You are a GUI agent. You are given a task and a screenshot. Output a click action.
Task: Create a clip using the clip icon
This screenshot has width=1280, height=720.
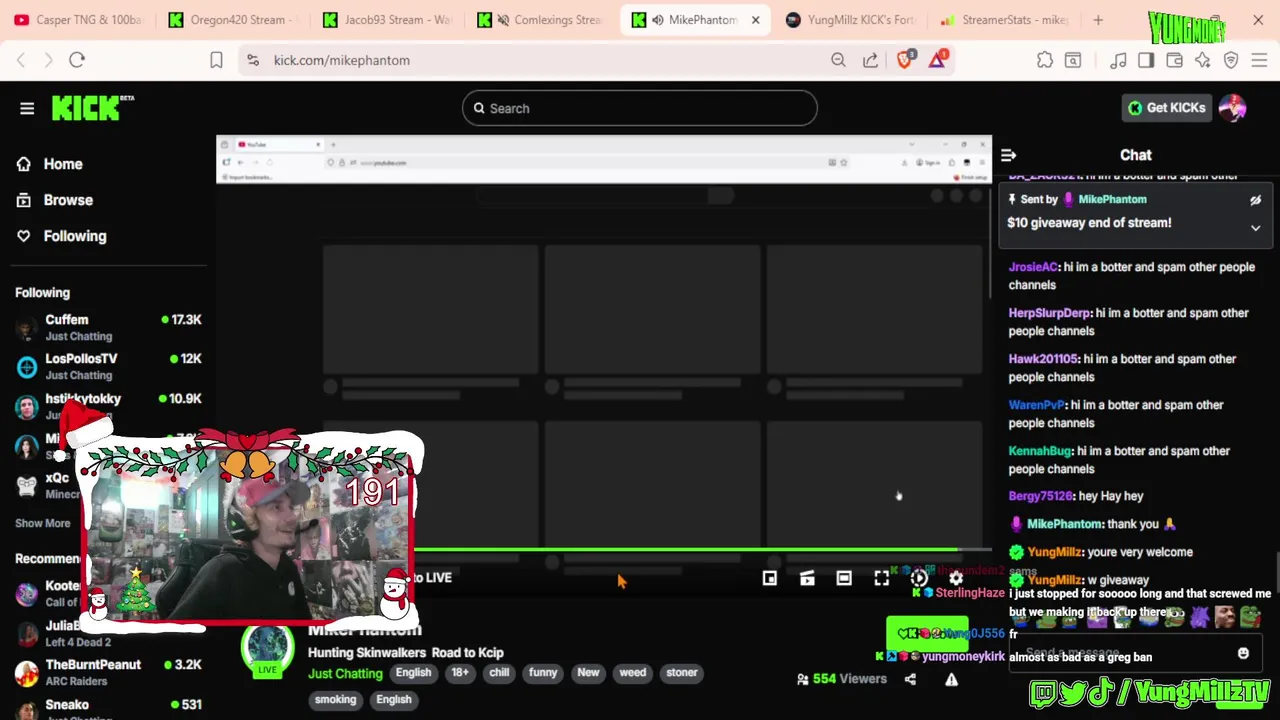point(807,578)
